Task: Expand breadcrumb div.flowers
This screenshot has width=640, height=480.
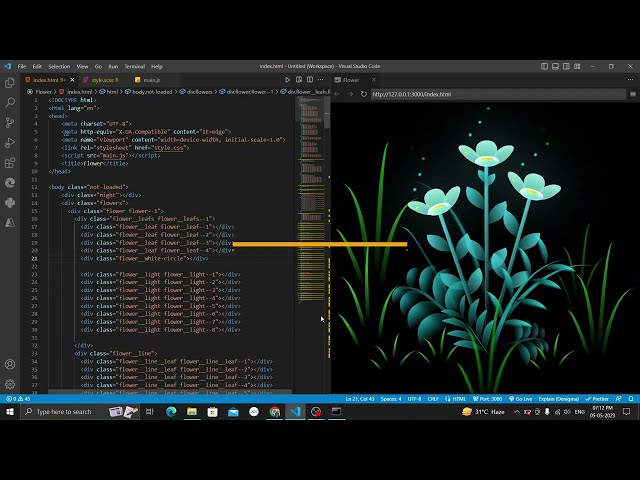Action: pyautogui.click(x=196, y=92)
